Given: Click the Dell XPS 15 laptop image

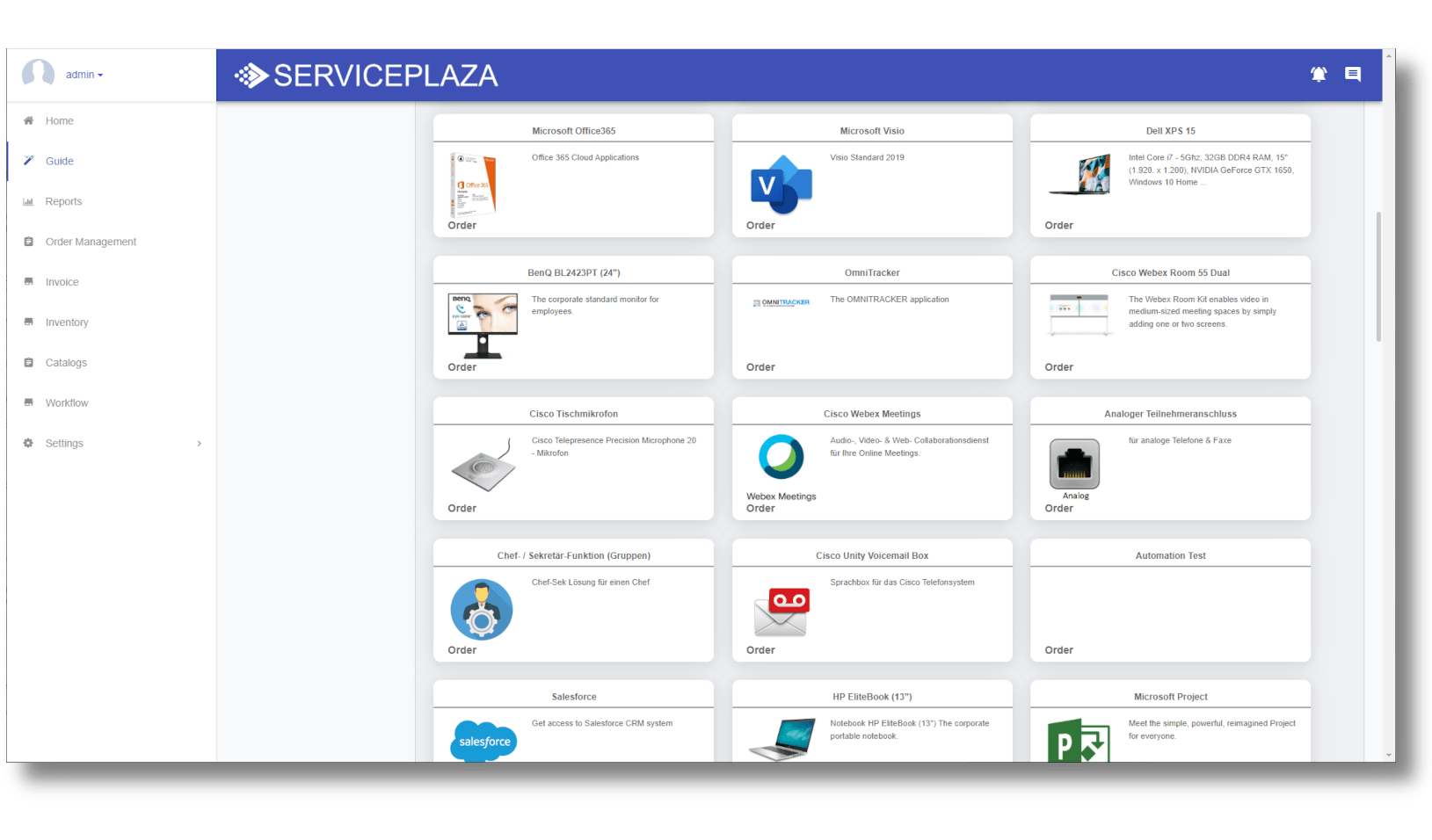Looking at the screenshot, I should (1080, 175).
